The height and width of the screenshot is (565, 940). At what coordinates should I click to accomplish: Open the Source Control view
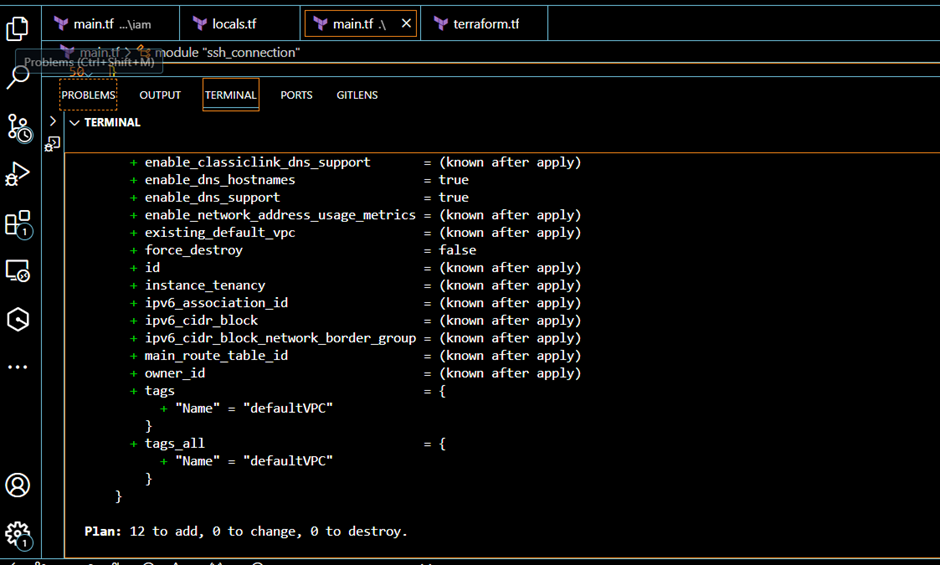point(18,127)
